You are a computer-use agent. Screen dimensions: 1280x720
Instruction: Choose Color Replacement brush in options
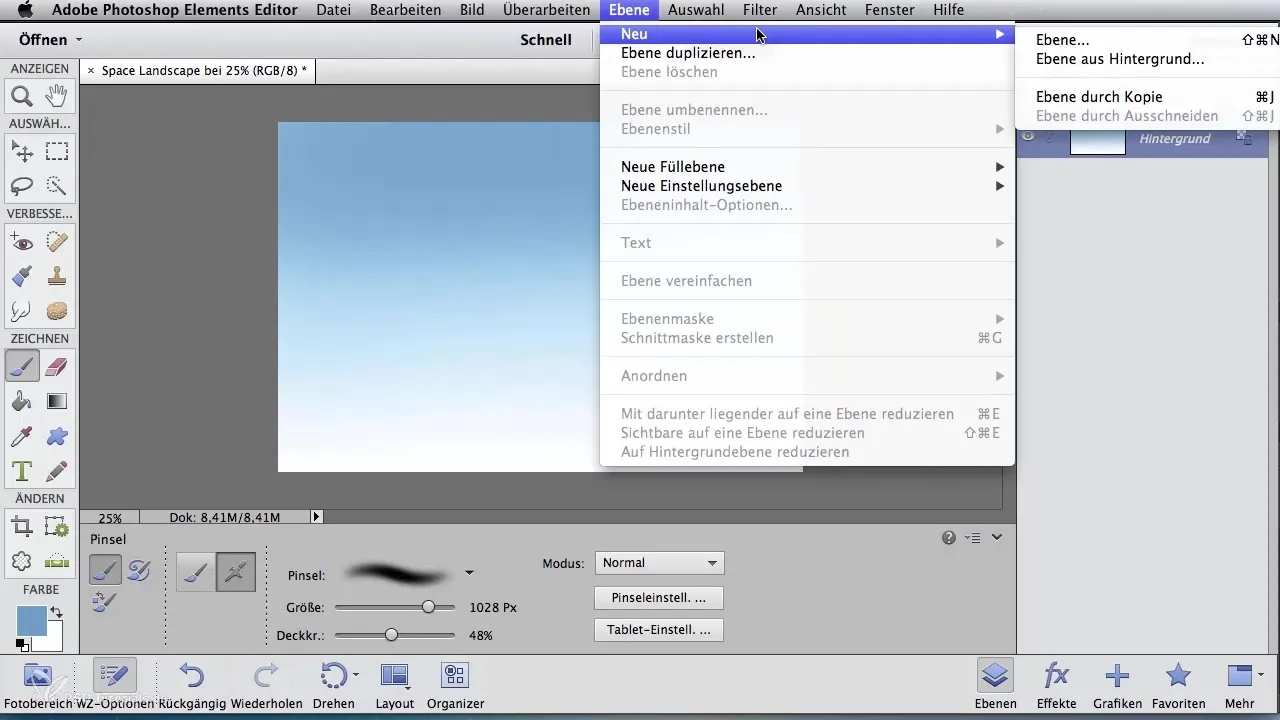click(105, 601)
